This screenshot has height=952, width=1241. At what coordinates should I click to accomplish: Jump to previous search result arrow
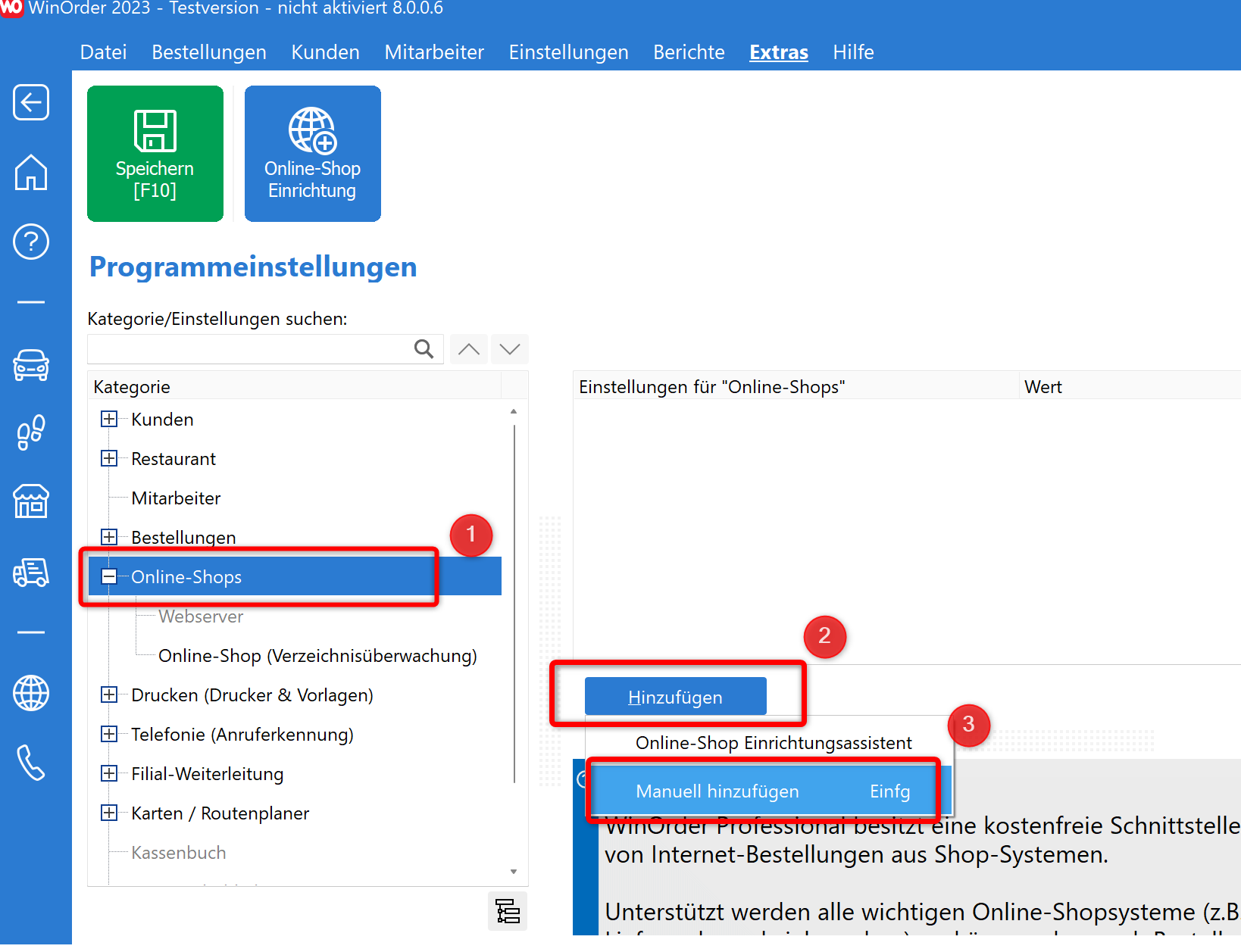[x=469, y=349]
